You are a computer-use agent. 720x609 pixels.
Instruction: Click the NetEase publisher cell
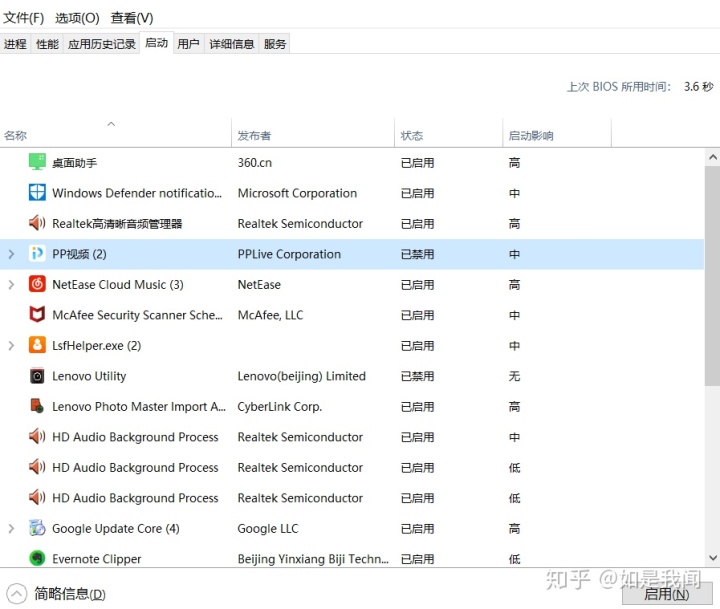[x=259, y=285]
